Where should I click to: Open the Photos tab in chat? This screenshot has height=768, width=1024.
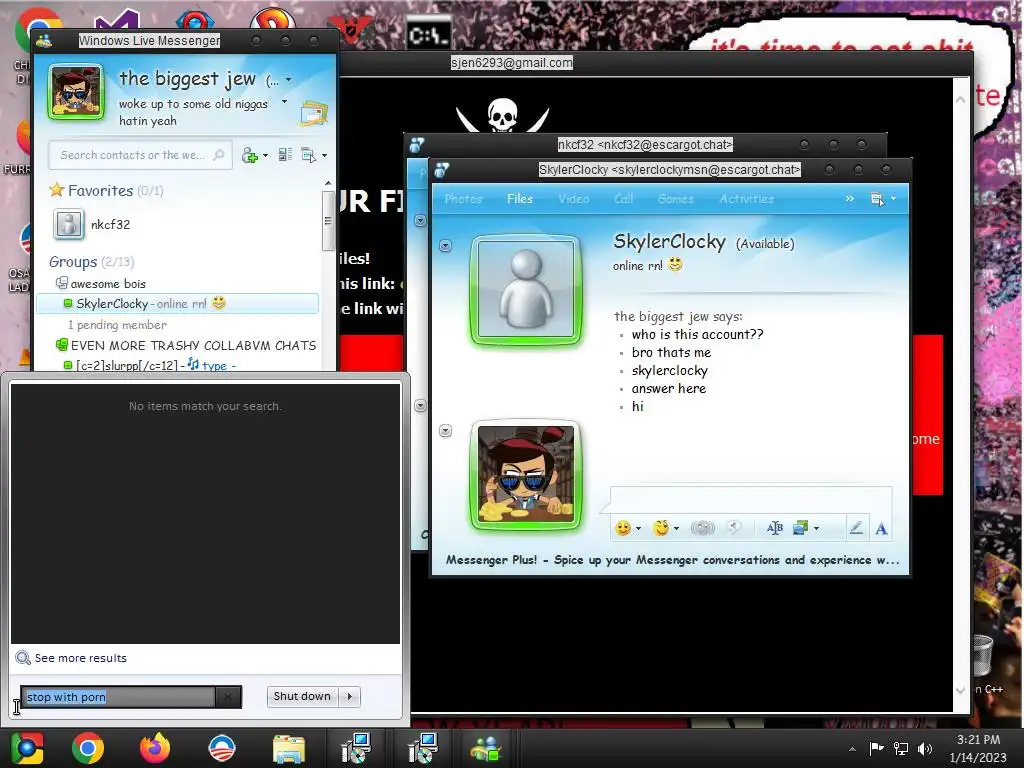click(x=463, y=199)
